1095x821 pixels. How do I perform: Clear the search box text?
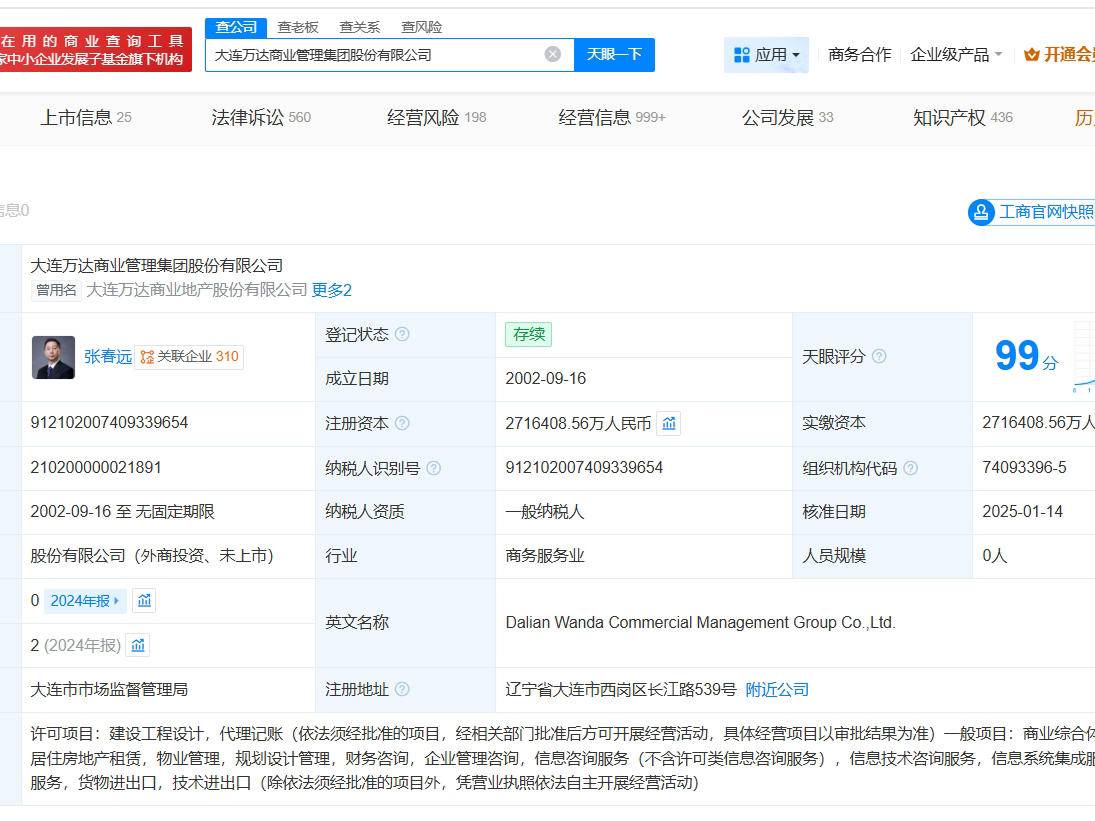point(552,54)
